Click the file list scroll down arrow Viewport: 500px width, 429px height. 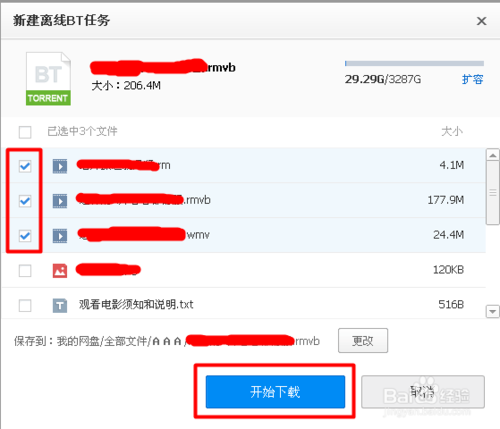(493, 312)
